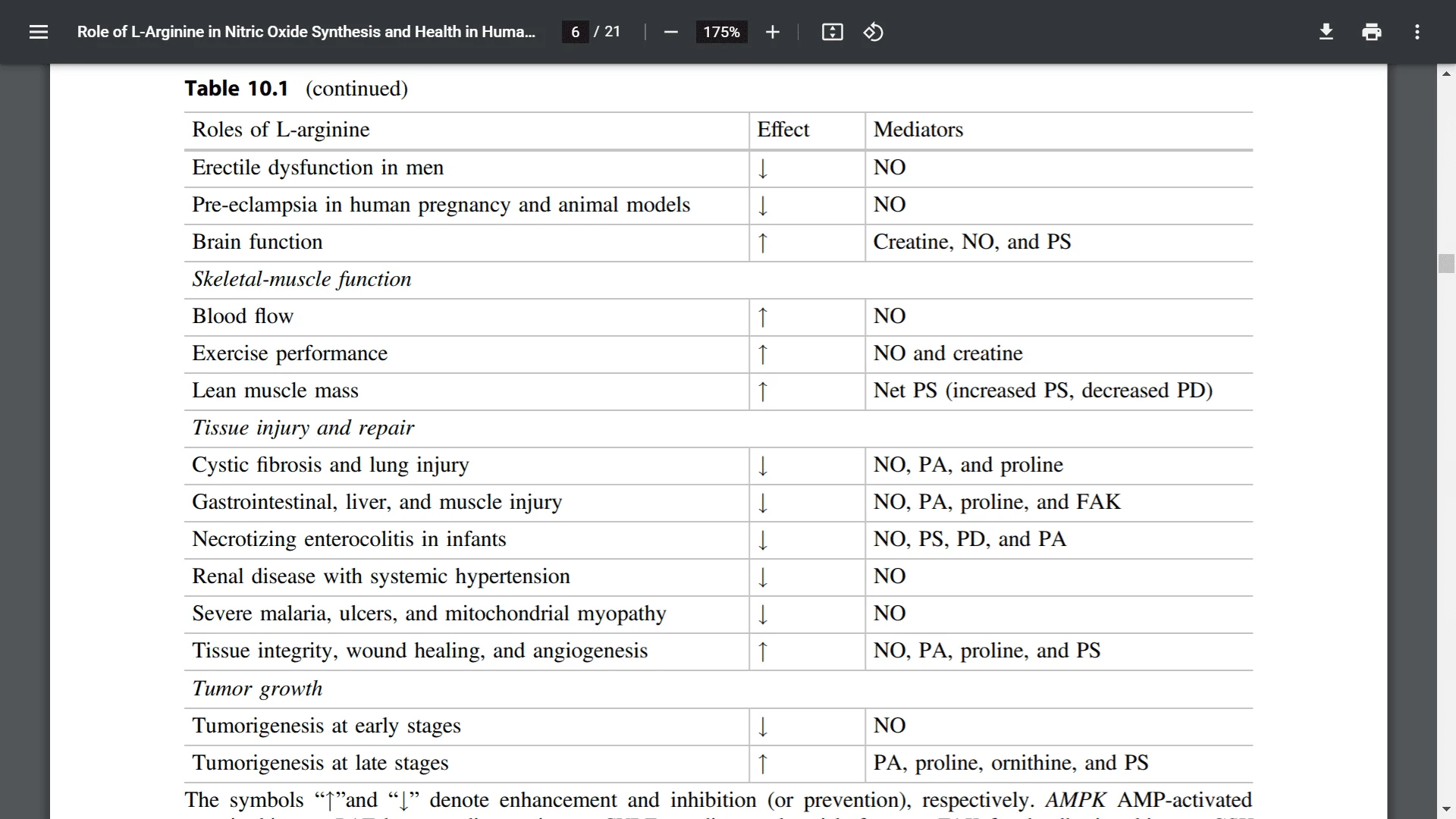This screenshot has height=819, width=1456.
Task: Click the hamburger menu icon top-left
Action: point(39,32)
